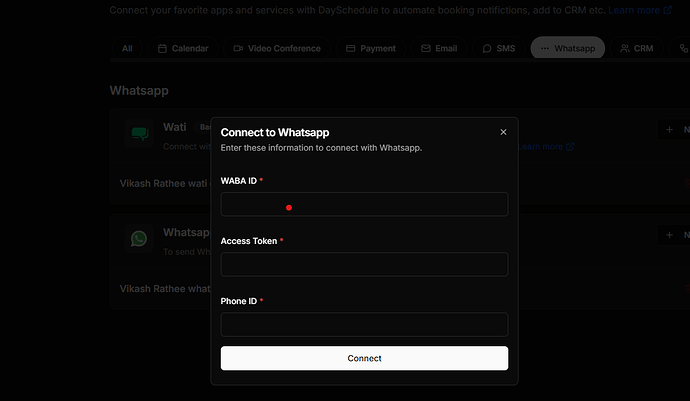Open the Payment tab

click(371, 48)
